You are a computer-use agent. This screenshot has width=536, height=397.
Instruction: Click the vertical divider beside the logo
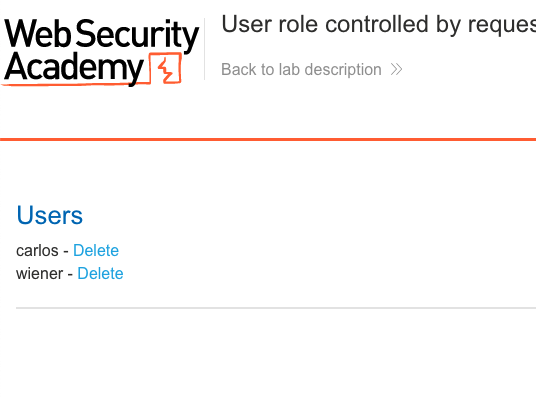tap(205, 49)
